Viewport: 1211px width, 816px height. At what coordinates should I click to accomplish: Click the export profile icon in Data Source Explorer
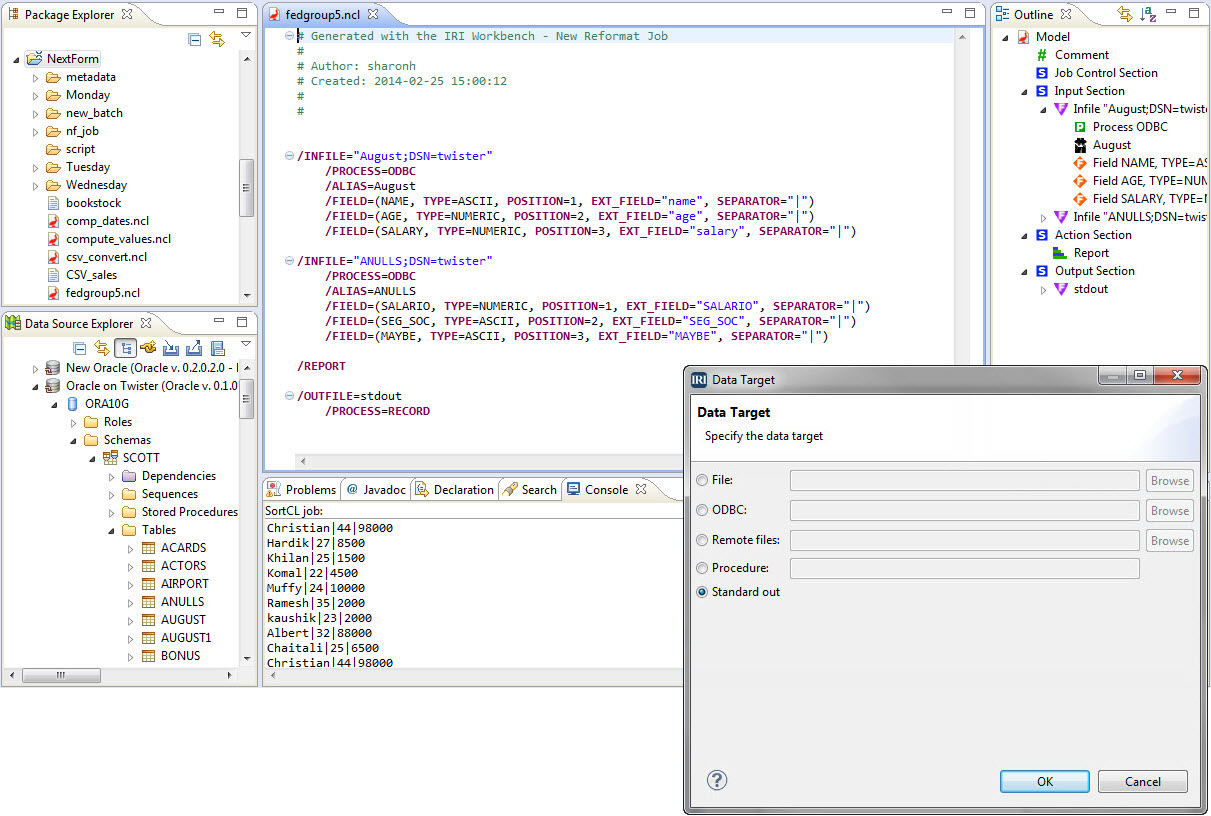192,347
